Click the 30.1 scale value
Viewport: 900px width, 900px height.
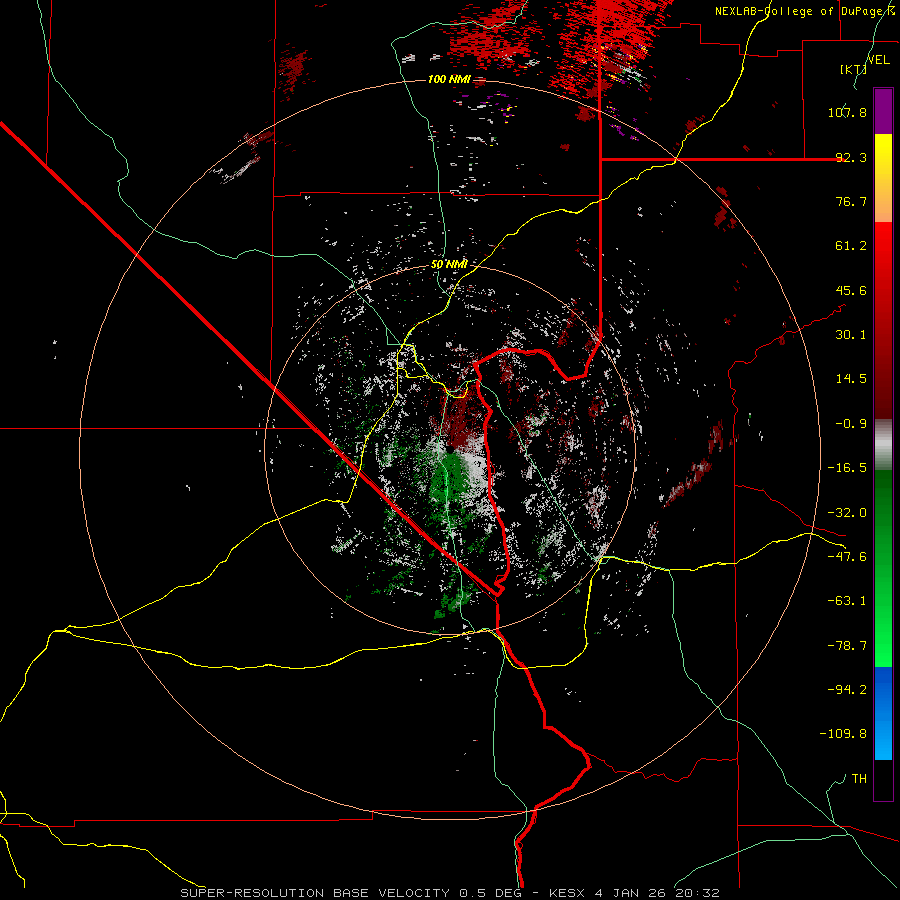point(851,335)
